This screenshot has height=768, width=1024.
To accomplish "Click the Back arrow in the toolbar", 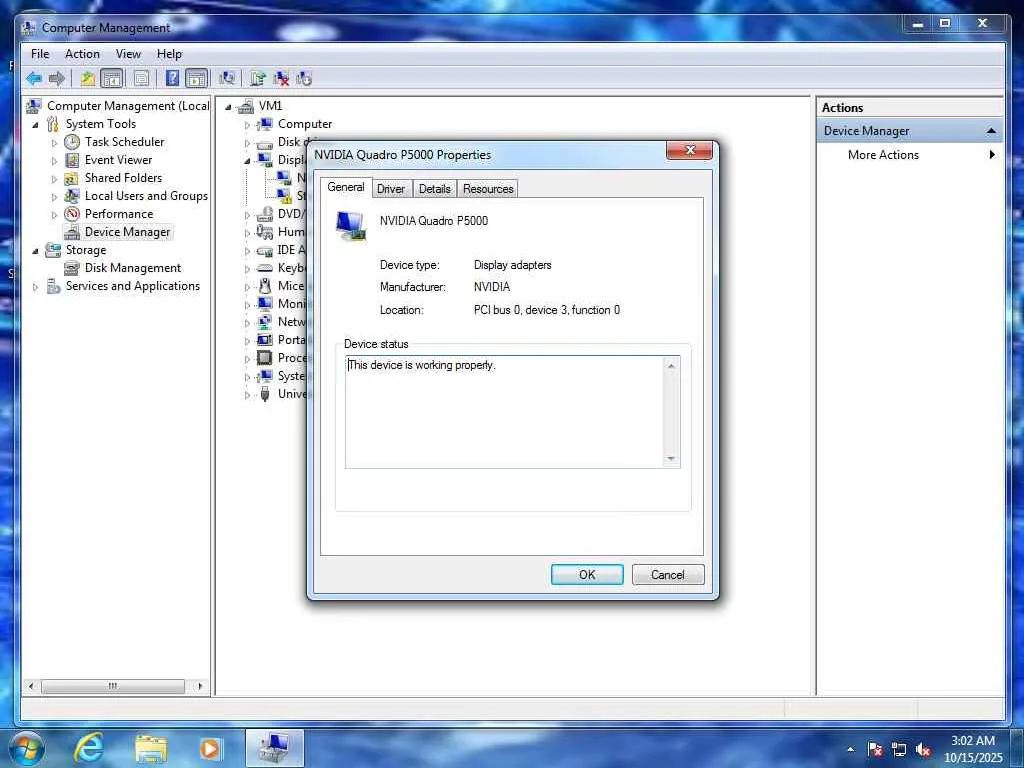I will click(34, 79).
